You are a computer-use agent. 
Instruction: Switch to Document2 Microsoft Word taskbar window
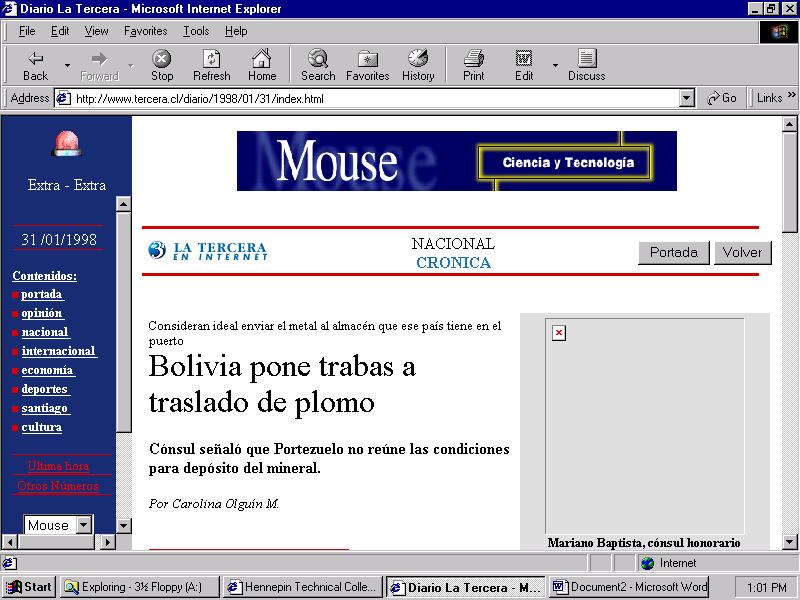click(629, 587)
